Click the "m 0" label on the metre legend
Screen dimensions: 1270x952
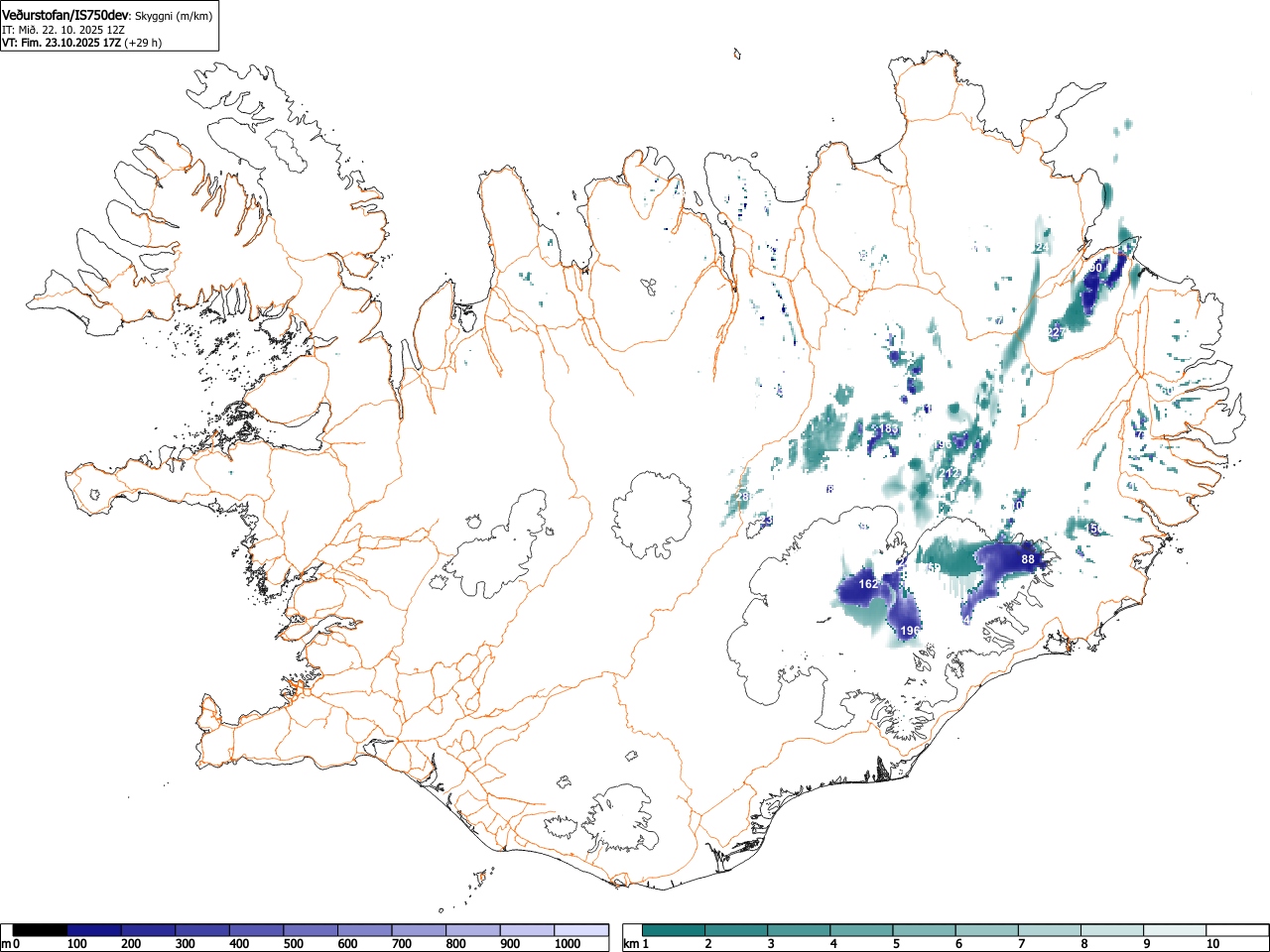pos(12,944)
